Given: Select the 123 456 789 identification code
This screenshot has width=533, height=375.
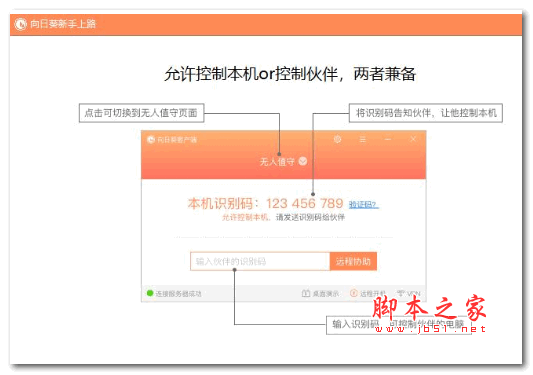Looking at the screenshot, I should click(x=305, y=203).
